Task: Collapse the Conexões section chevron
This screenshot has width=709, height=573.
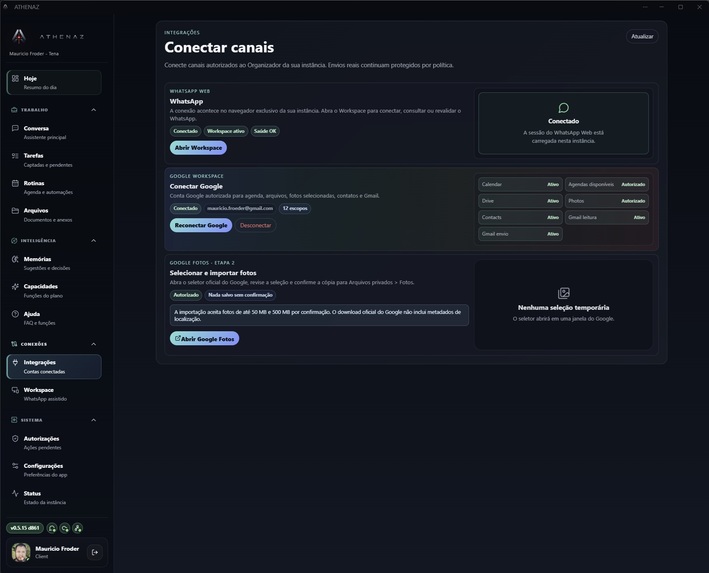Action: coord(94,344)
